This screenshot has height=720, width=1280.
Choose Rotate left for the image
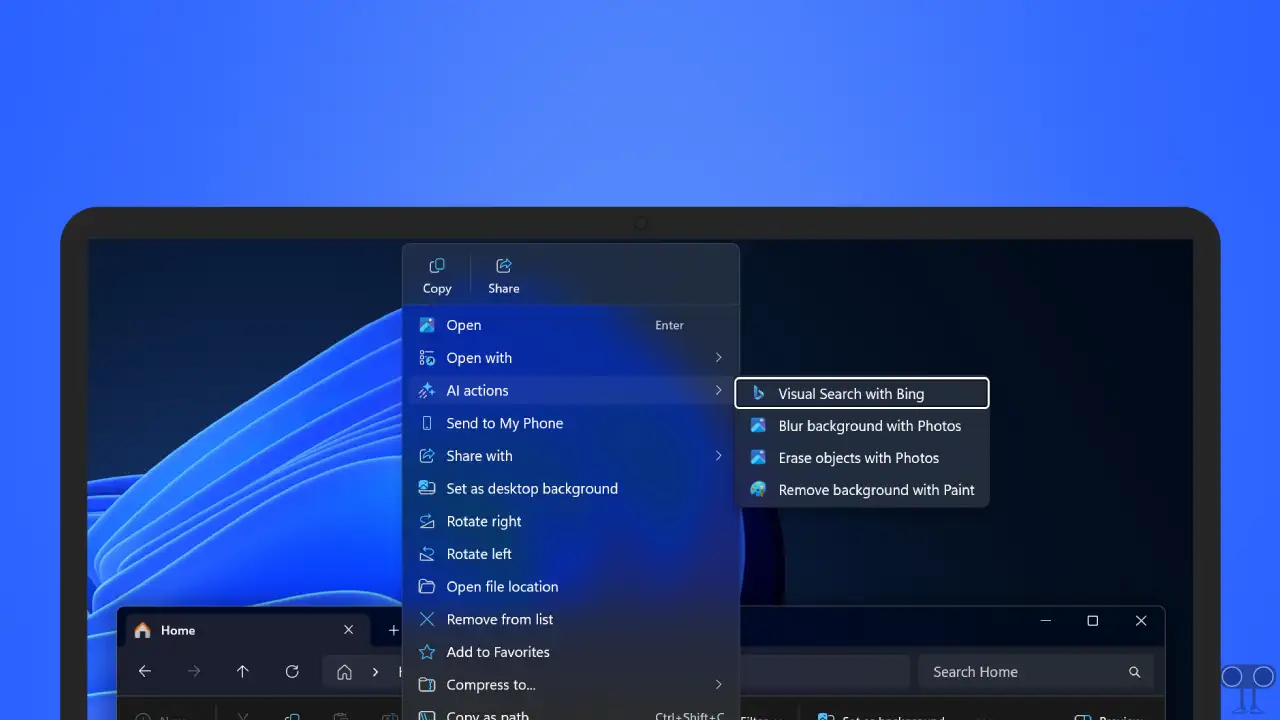[x=478, y=553]
